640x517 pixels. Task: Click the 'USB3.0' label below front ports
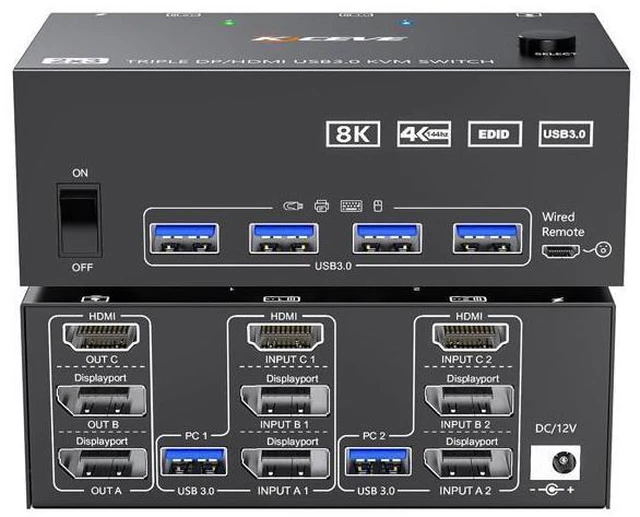coord(333,266)
